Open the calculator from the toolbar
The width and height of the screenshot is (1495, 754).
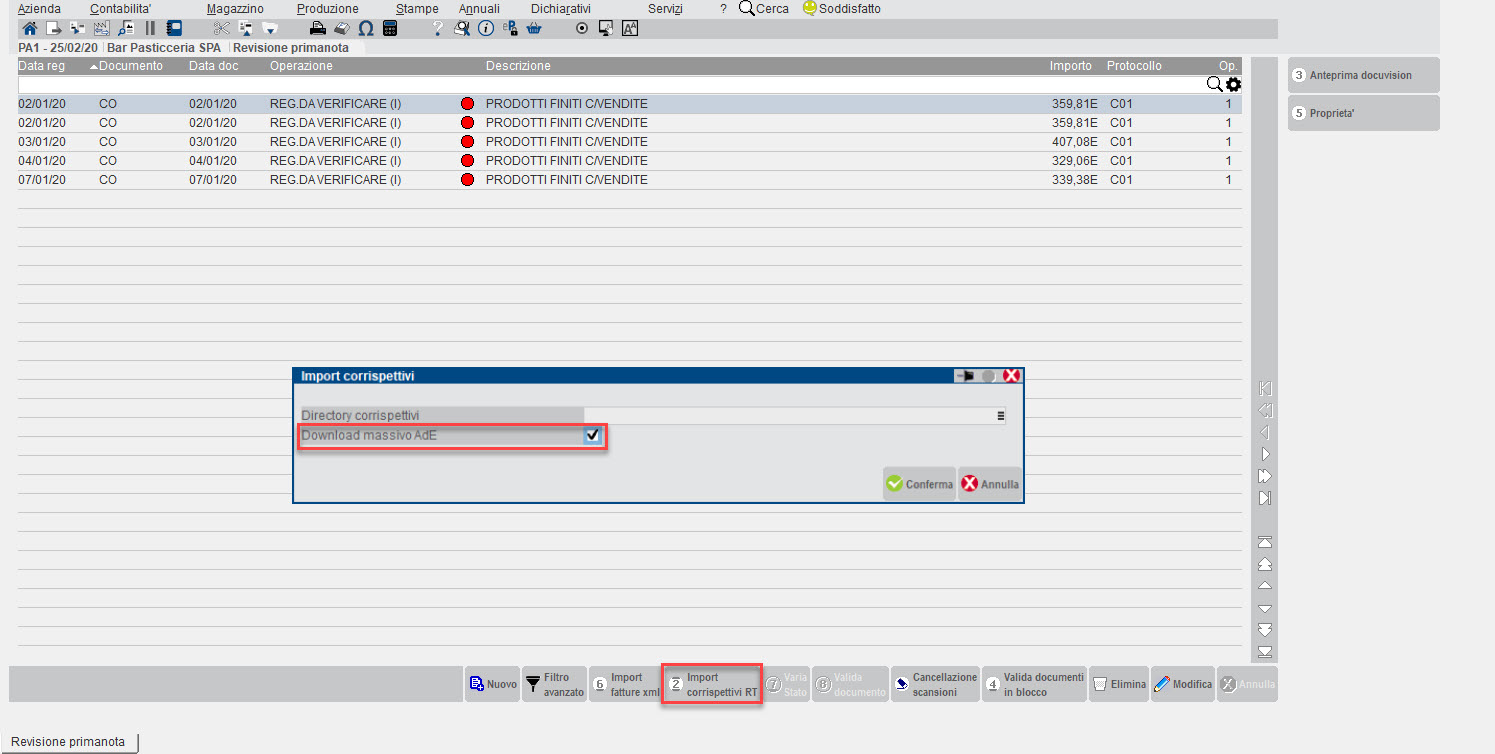click(390, 28)
